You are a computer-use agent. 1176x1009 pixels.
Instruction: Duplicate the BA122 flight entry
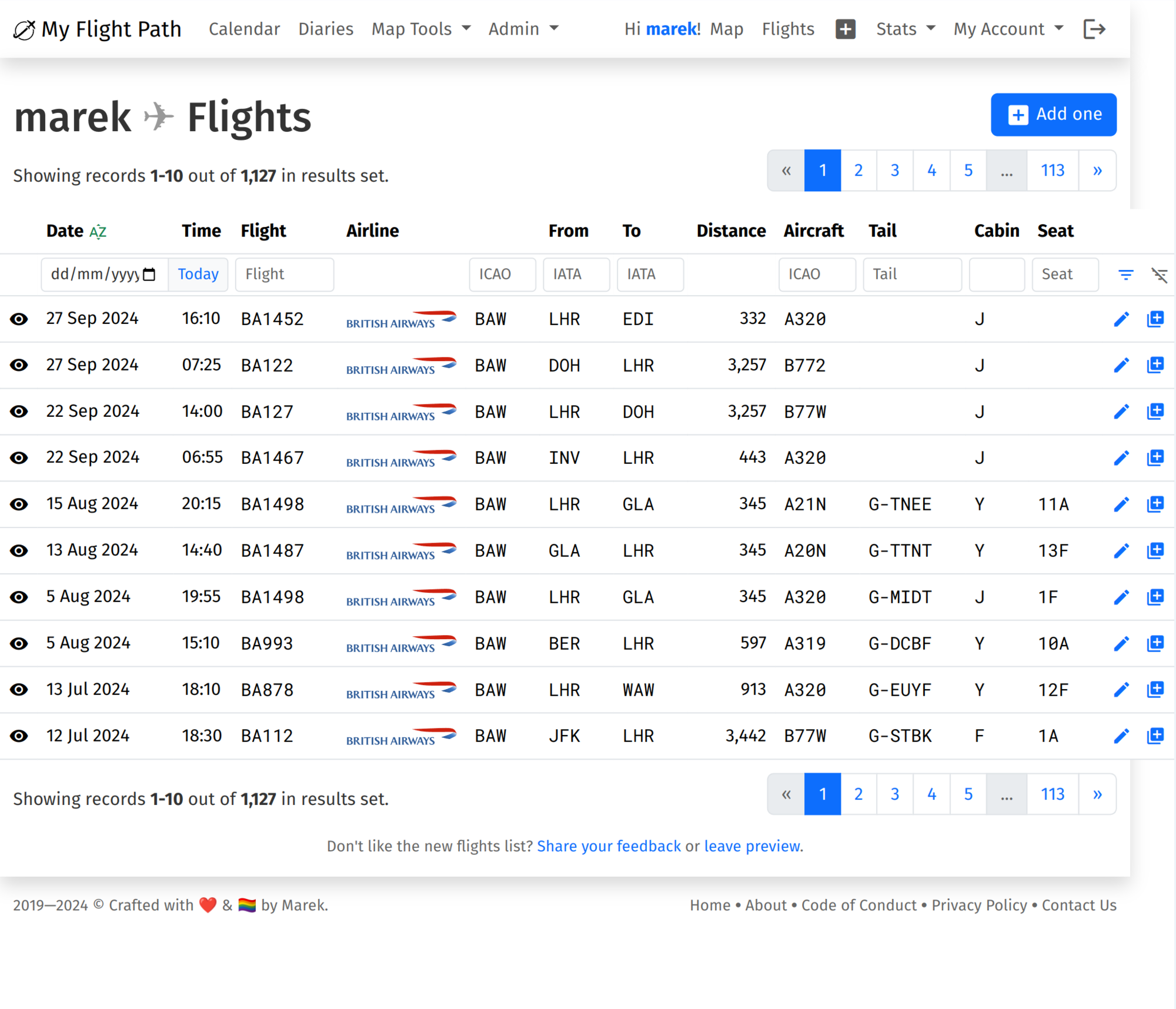1155,365
